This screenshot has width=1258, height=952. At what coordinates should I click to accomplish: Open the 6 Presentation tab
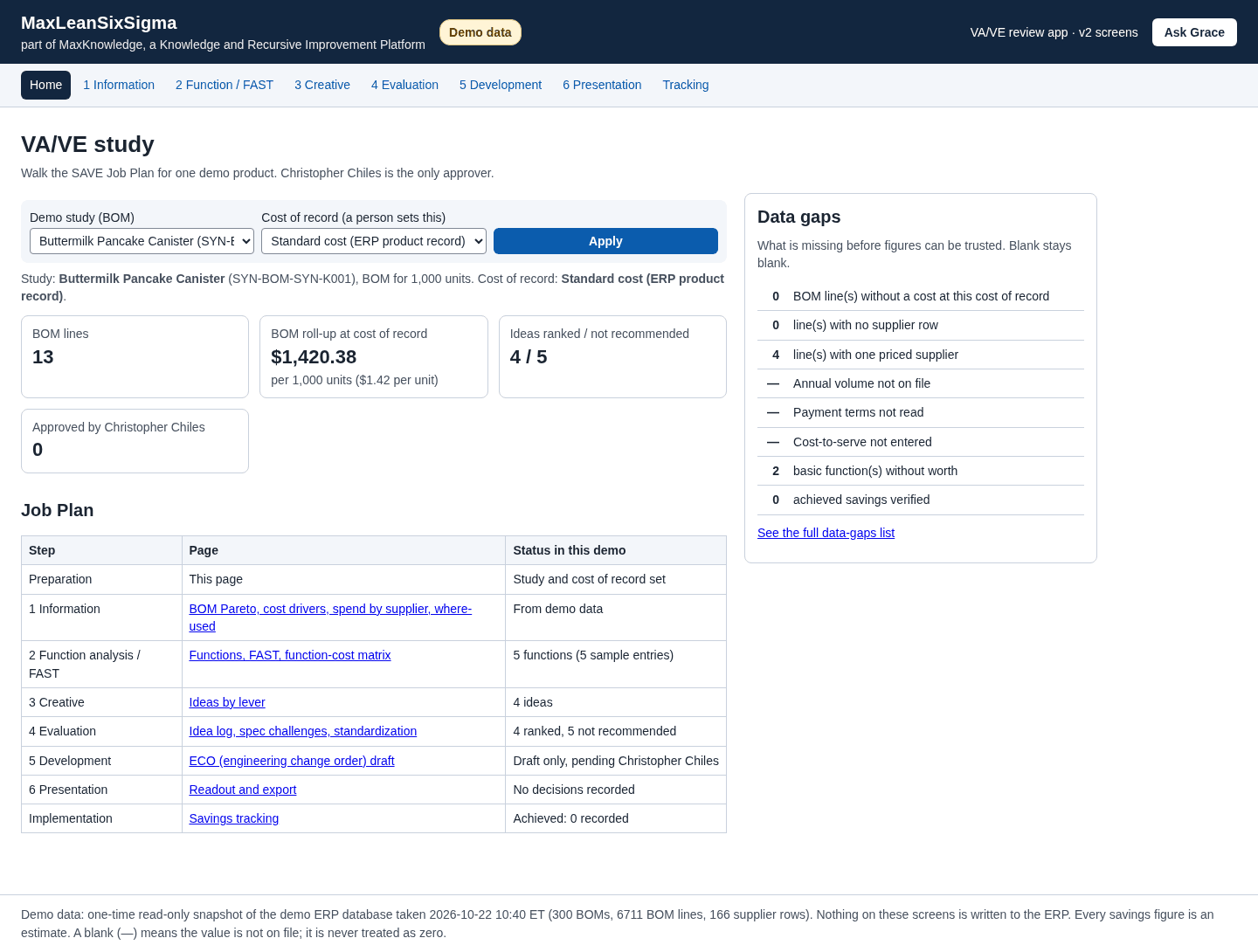[x=602, y=85]
